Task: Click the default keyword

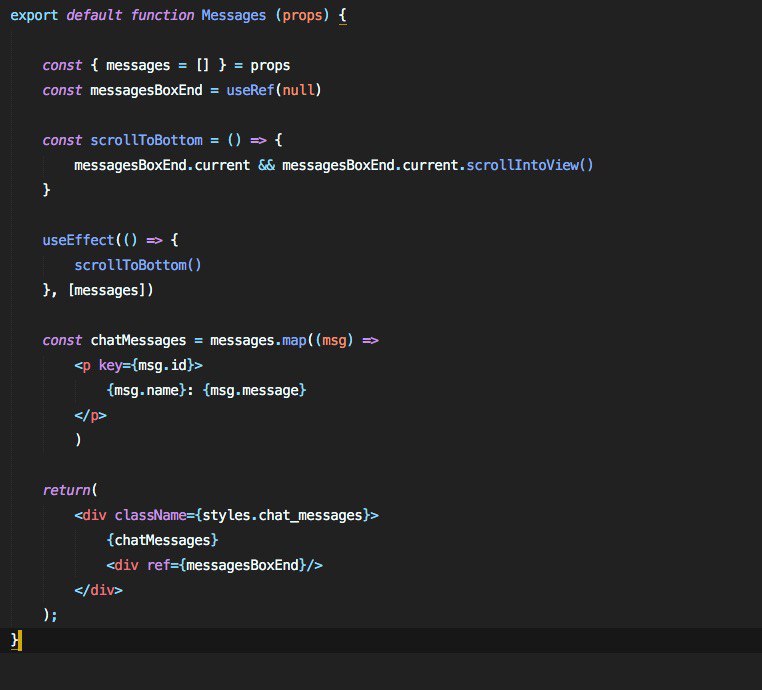Action: [x=94, y=15]
